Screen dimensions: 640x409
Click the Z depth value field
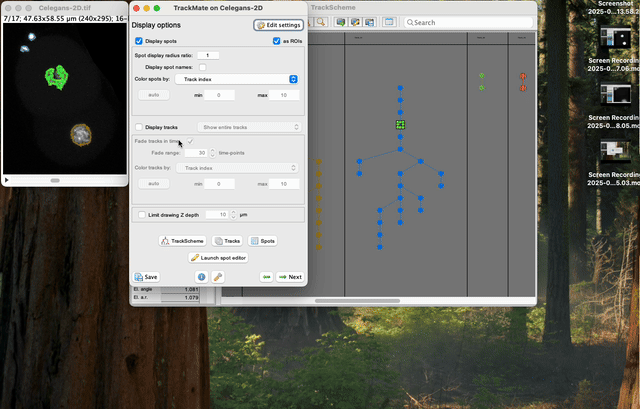tap(217, 215)
